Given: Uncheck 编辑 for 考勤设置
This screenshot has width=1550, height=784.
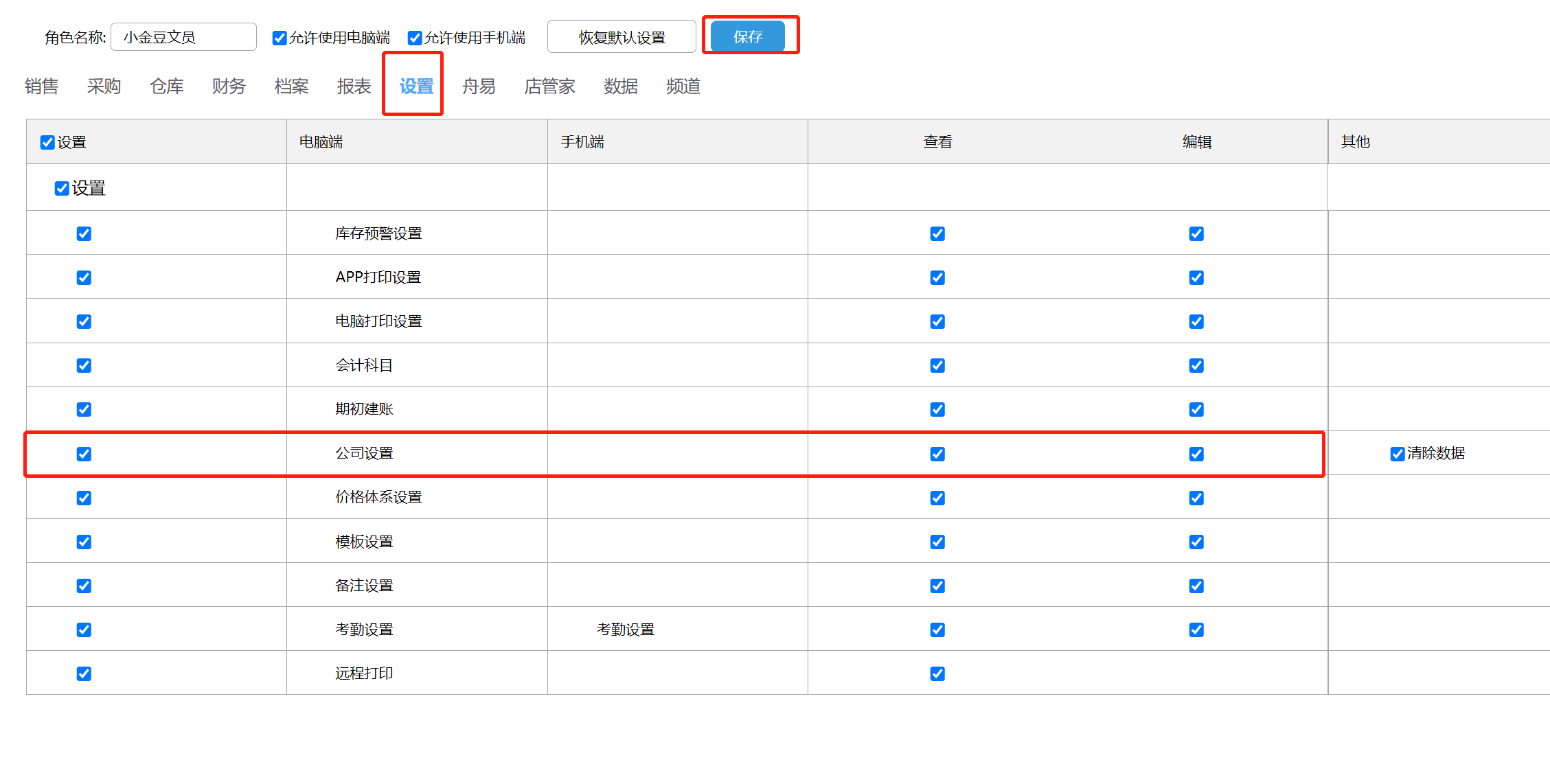Looking at the screenshot, I should 1196,630.
